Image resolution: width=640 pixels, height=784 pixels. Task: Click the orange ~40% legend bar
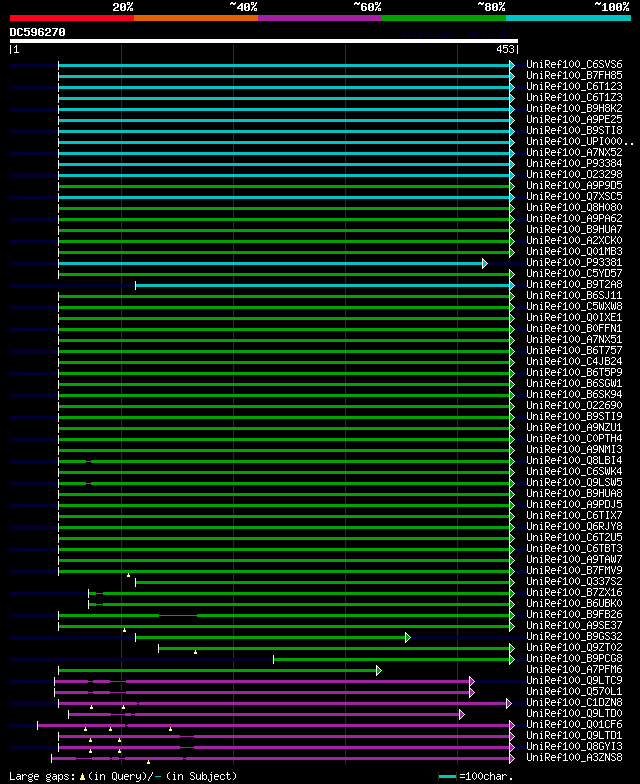tap(196, 18)
